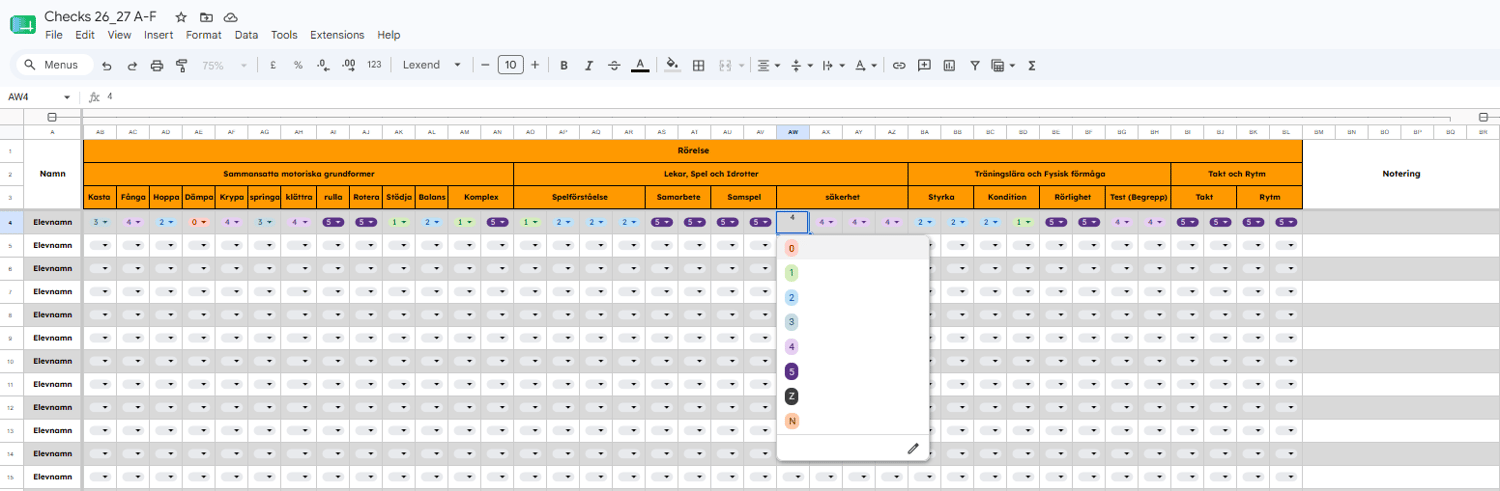
Task: Open the Text colour picker
Action: click(640, 65)
